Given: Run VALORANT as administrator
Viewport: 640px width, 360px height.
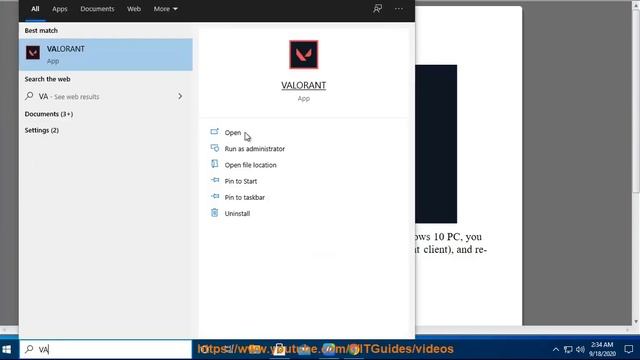Looking at the screenshot, I should 255,149.
